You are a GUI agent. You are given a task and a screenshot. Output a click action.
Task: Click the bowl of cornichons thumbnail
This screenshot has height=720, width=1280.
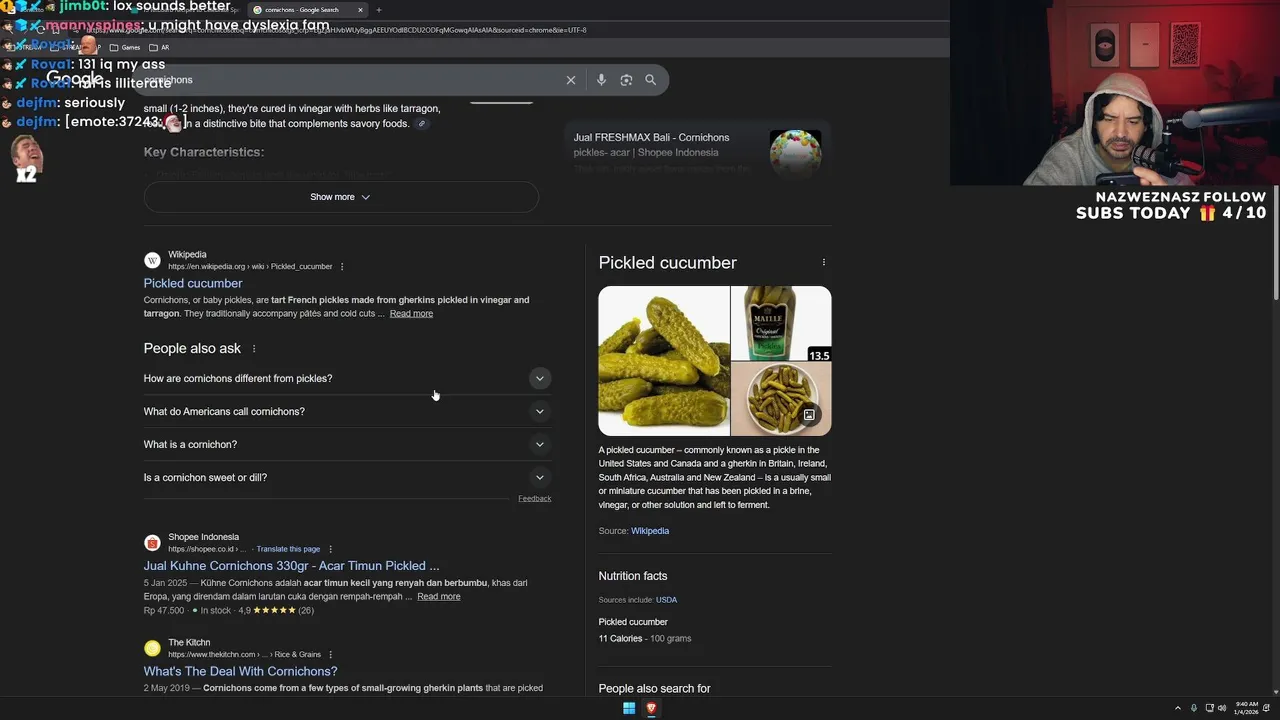point(781,398)
